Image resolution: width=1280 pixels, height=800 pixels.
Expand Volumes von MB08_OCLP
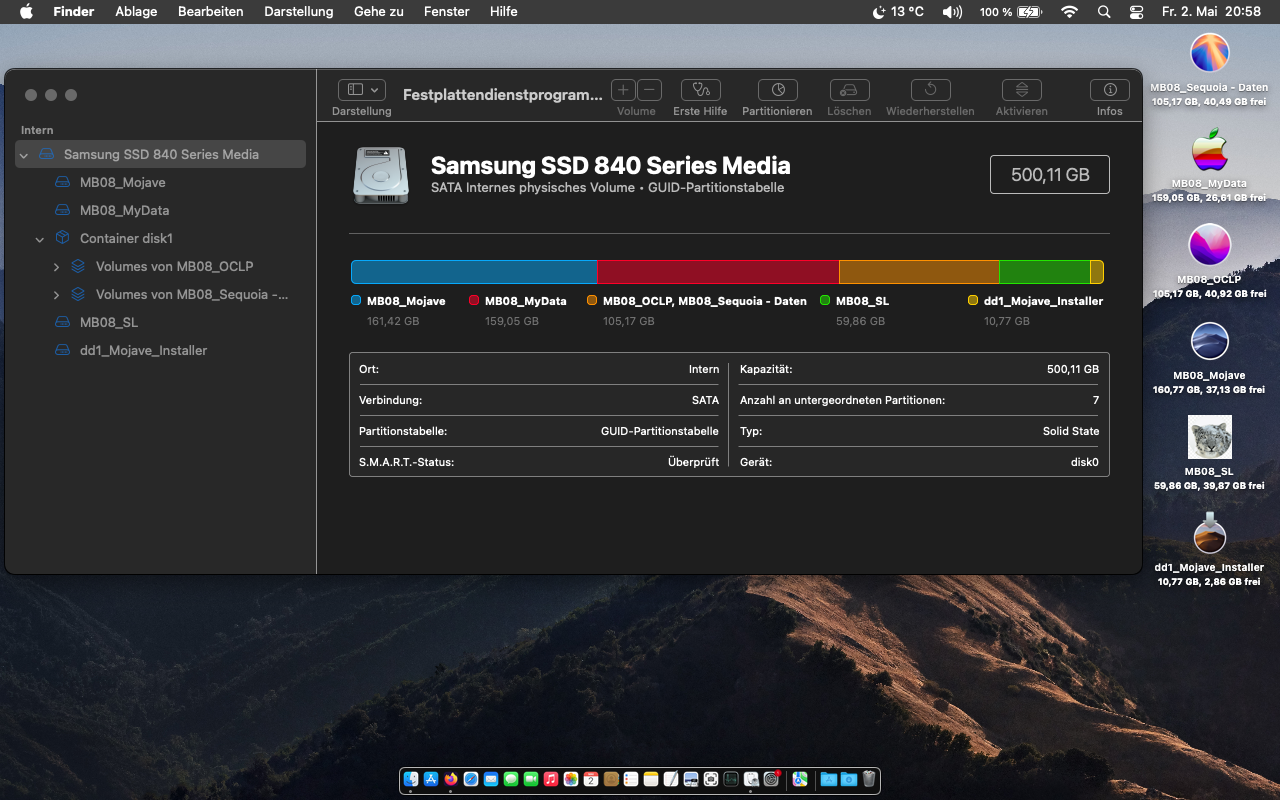tap(56, 267)
